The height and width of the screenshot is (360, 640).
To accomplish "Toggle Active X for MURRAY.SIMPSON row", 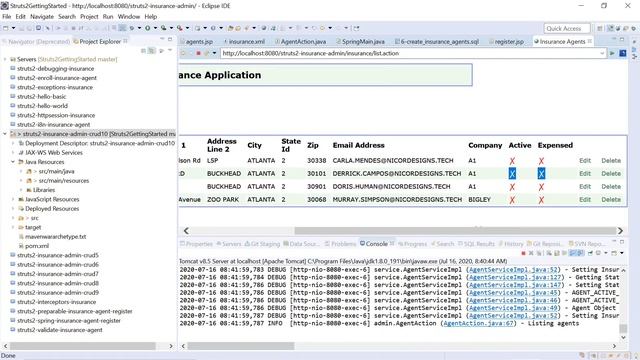I will coord(512,200).
